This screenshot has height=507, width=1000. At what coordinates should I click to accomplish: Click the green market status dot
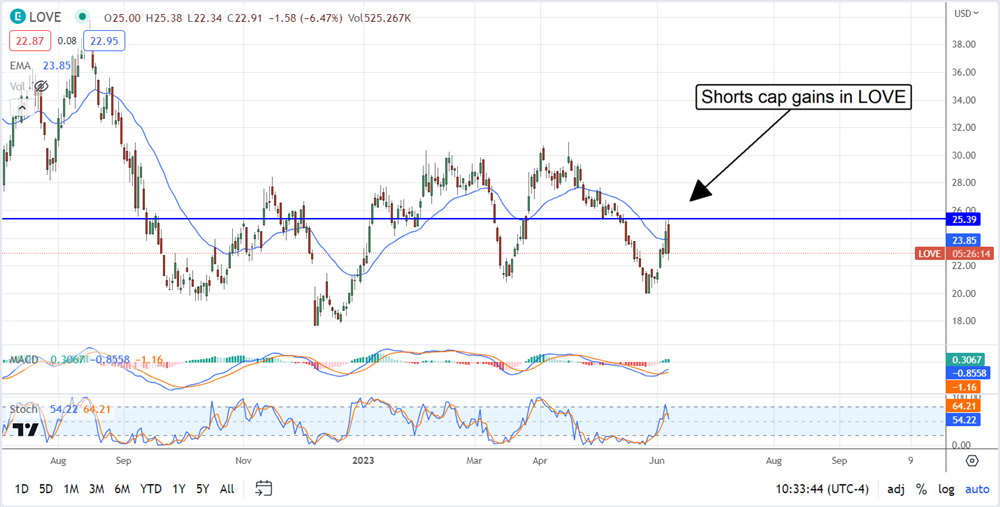82,17
